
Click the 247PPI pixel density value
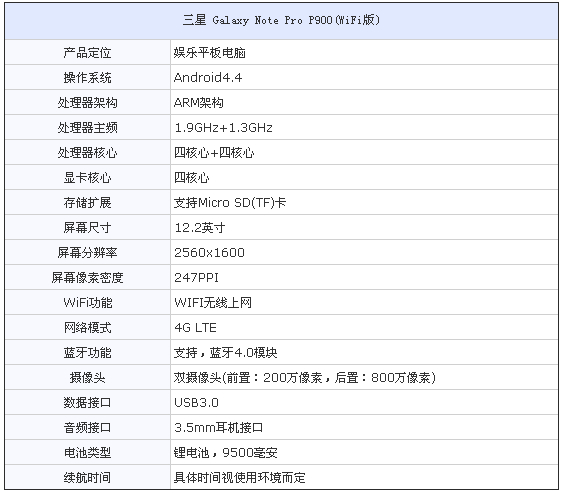click(196, 278)
